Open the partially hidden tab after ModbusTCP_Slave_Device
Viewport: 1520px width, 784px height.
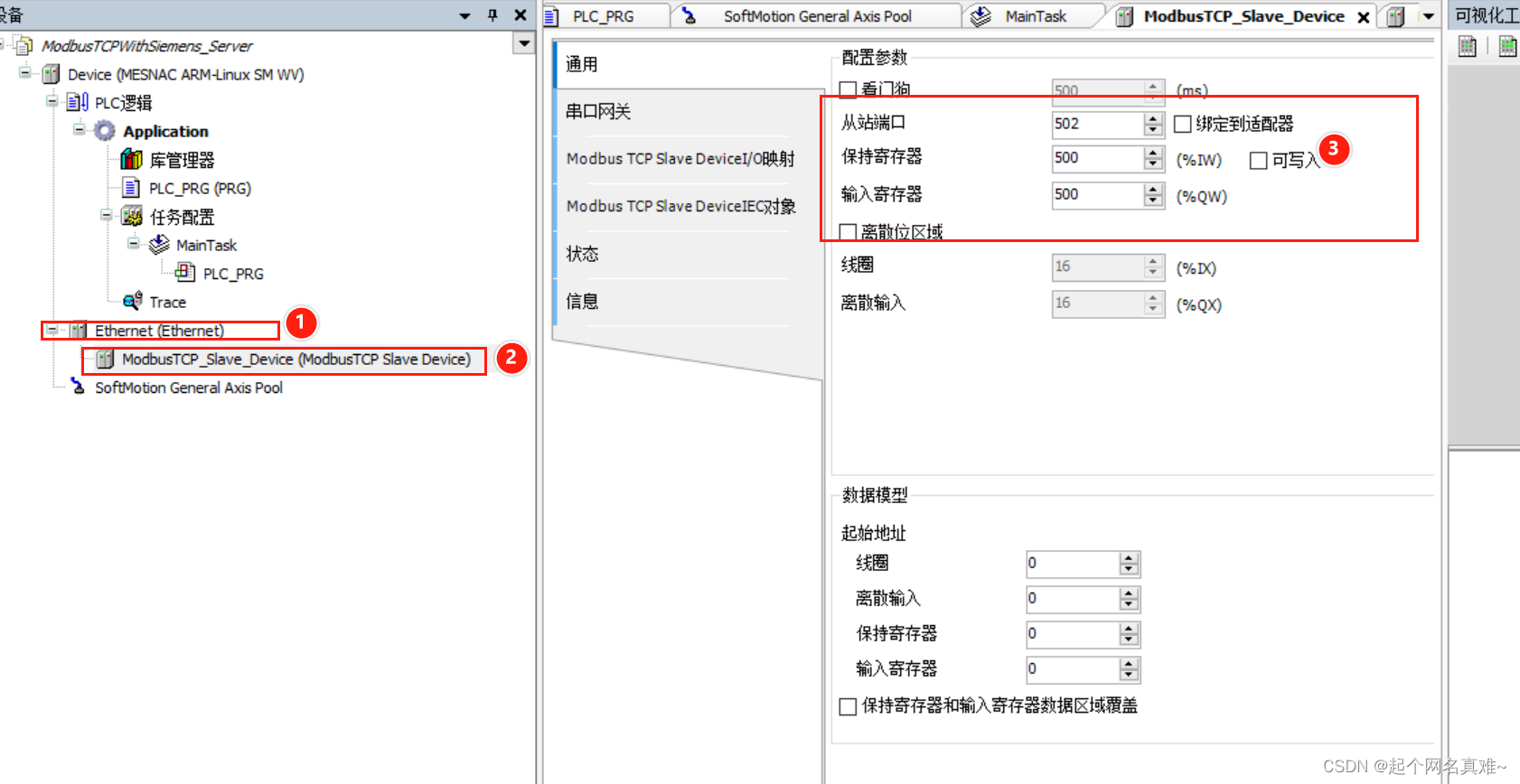pyautogui.click(x=1396, y=16)
